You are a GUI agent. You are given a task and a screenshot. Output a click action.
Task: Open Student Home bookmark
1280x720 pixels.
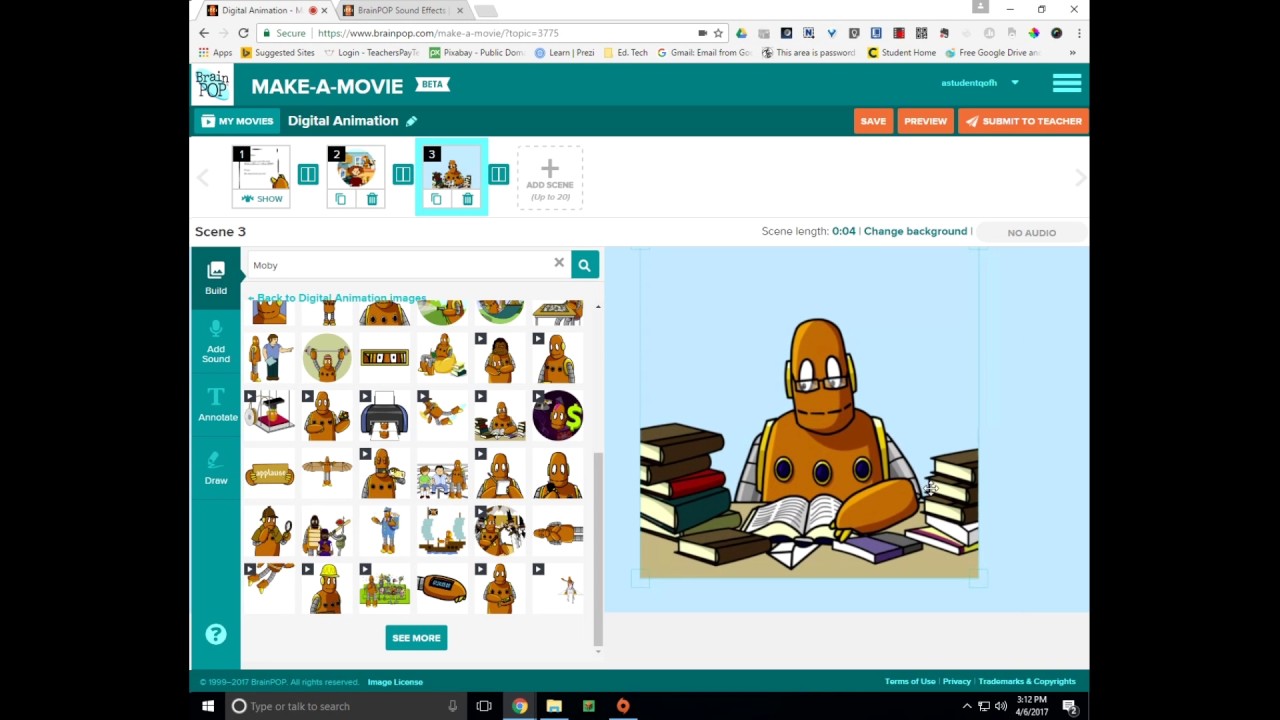902,53
